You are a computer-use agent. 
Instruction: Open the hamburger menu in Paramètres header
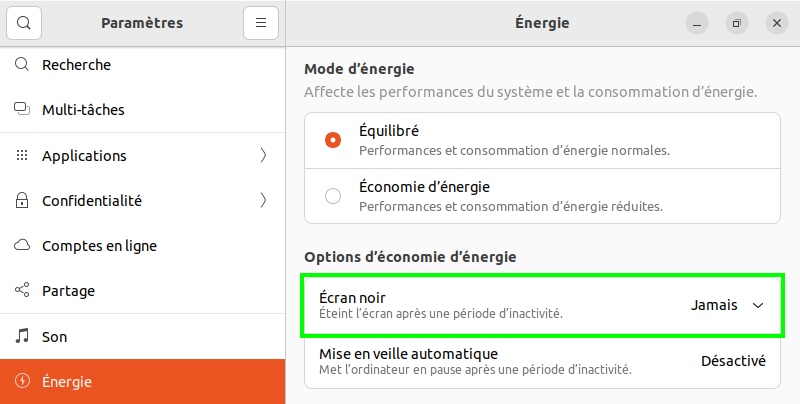coord(260,23)
